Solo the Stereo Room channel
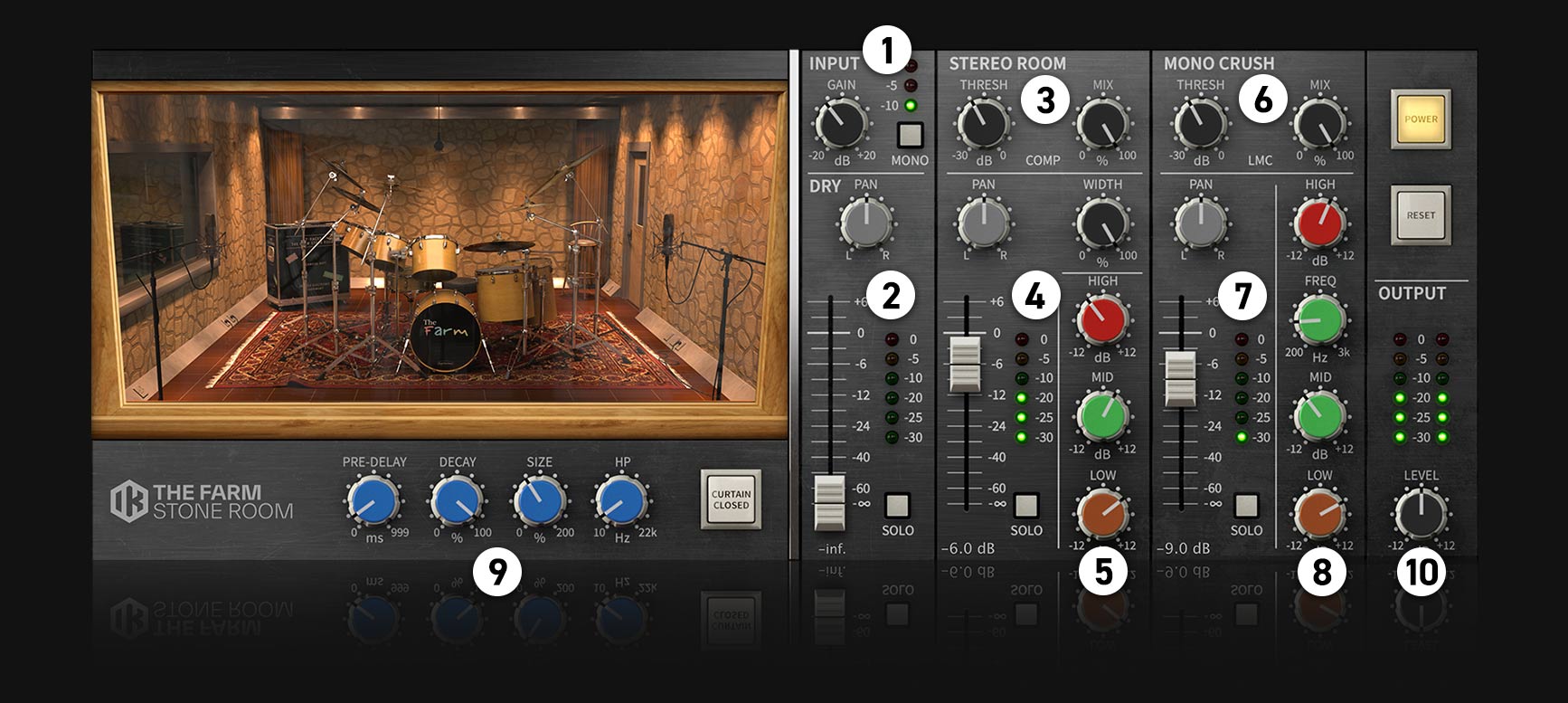Screen dimensions: 1568x703 (1025, 505)
